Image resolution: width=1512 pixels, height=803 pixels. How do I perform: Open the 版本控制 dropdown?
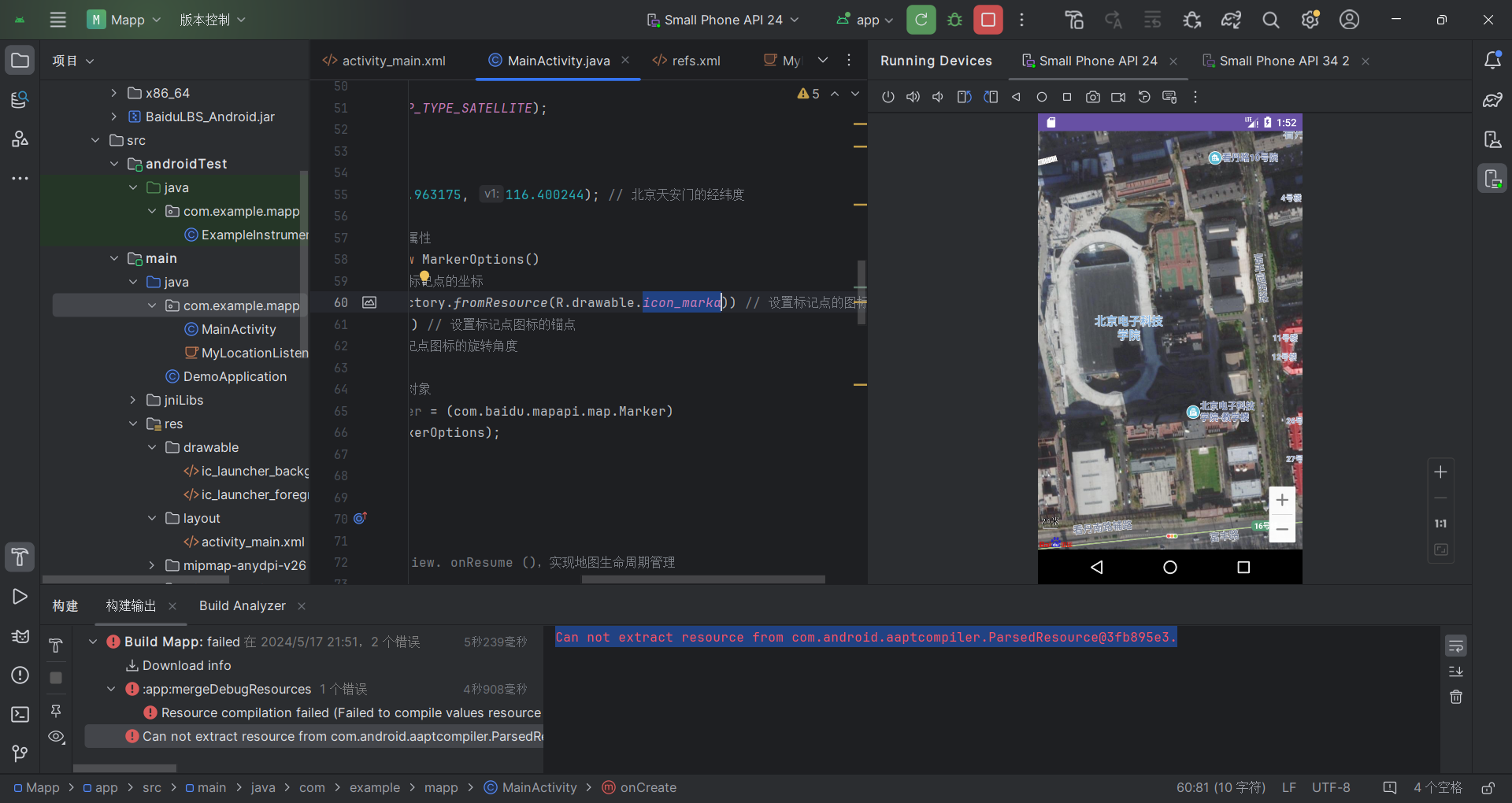click(212, 20)
